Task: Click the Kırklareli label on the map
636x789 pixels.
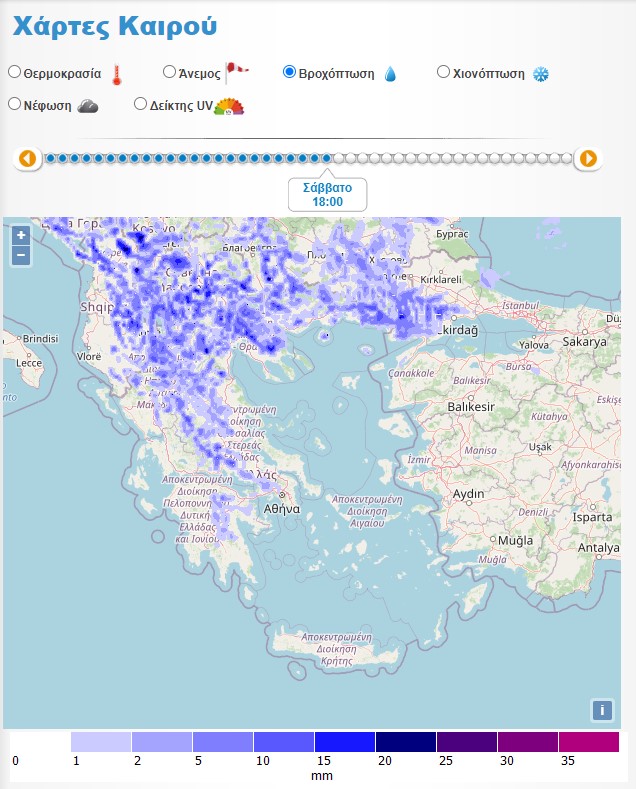Action: coord(441,279)
